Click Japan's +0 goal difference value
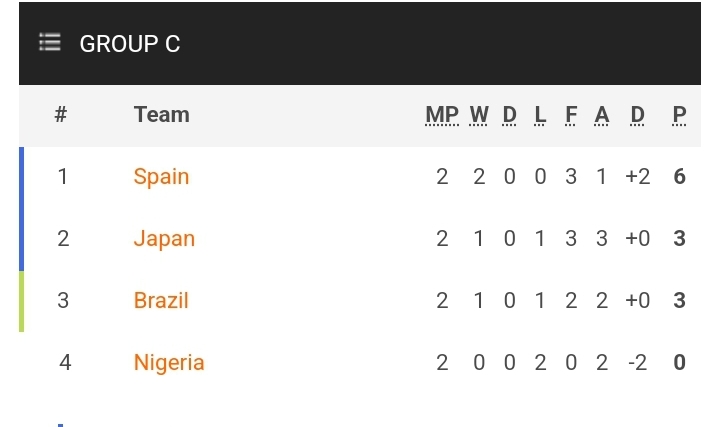The width and height of the screenshot is (719, 427). pos(638,239)
